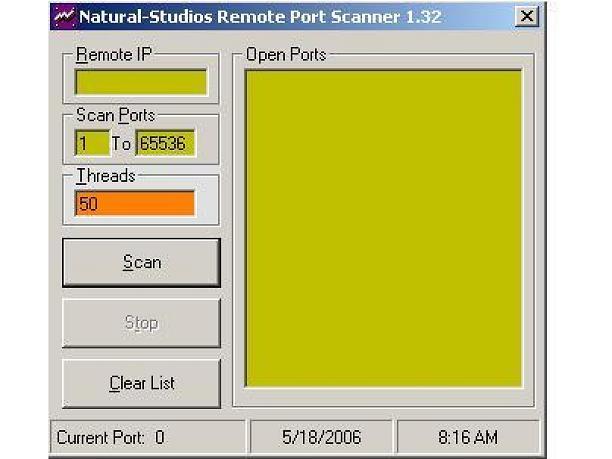Click the end port field showing 65536
This screenshot has height=459, width=612.
tap(165, 143)
